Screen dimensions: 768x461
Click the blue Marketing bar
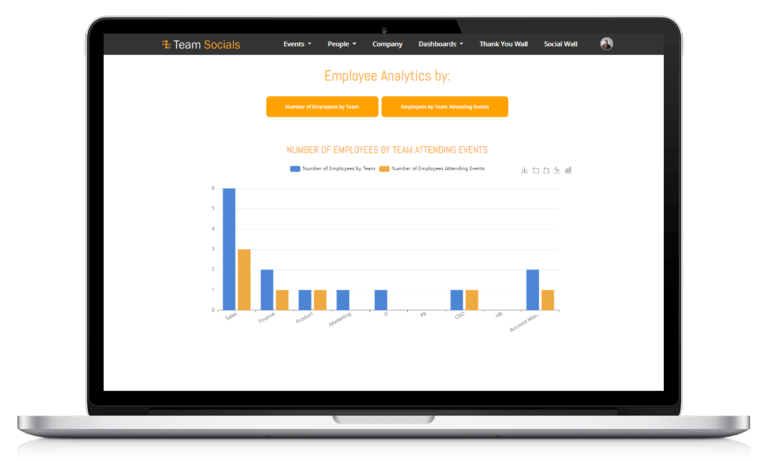[343, 300]
